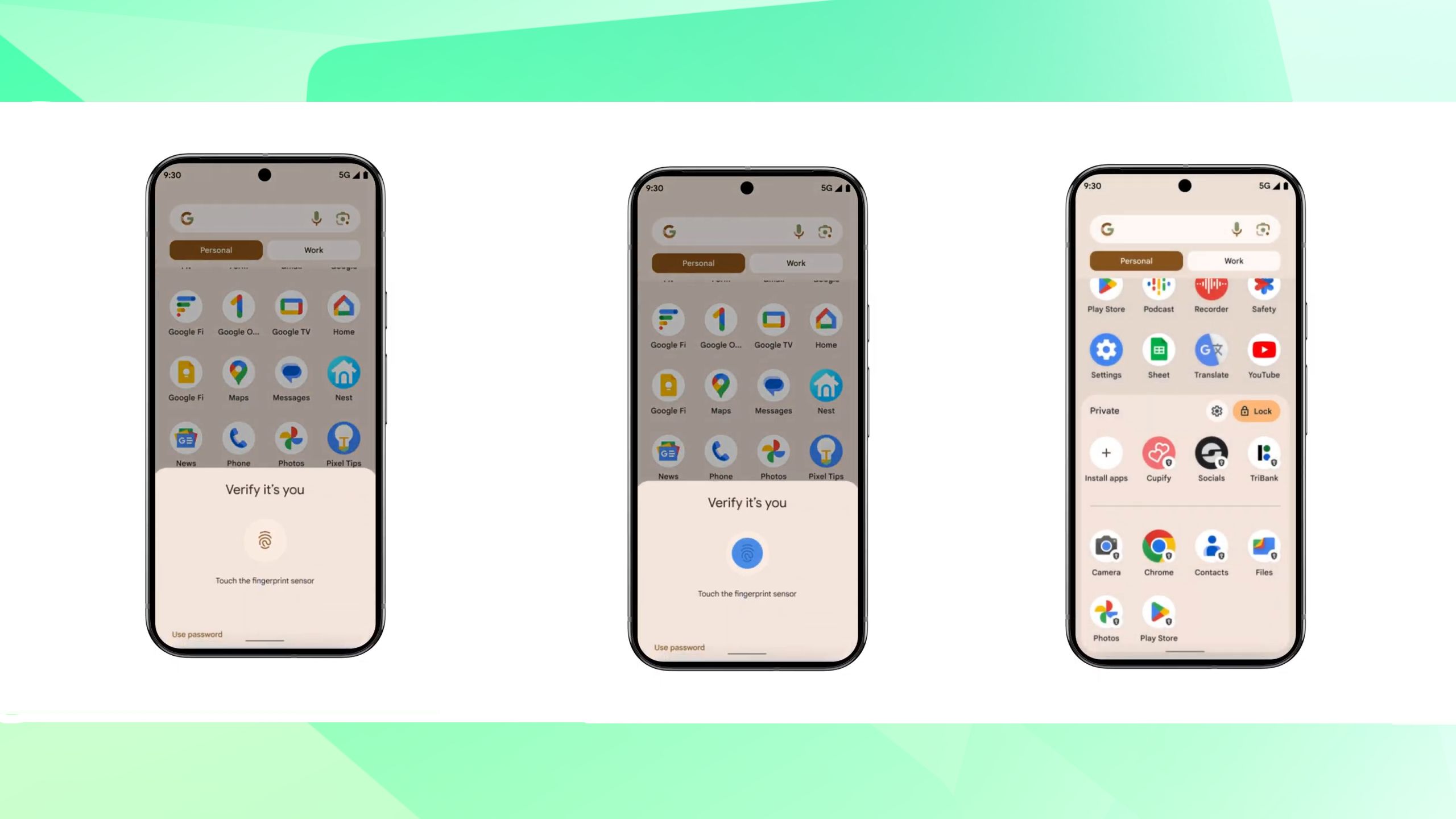Viewport: 1456px width, 819px height.
Task: Enable Private space settings gear
Action: click(x=1216, y=410)
